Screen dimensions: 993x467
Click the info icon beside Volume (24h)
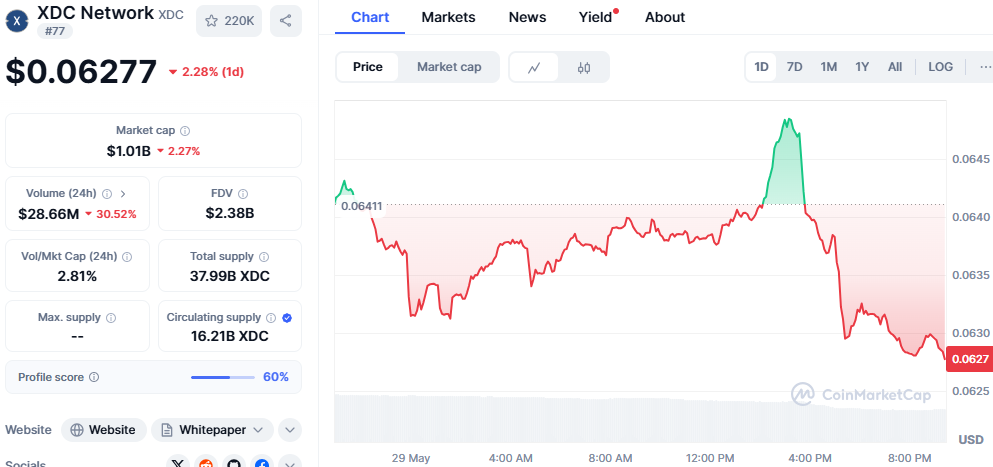(x=107, y=193)
